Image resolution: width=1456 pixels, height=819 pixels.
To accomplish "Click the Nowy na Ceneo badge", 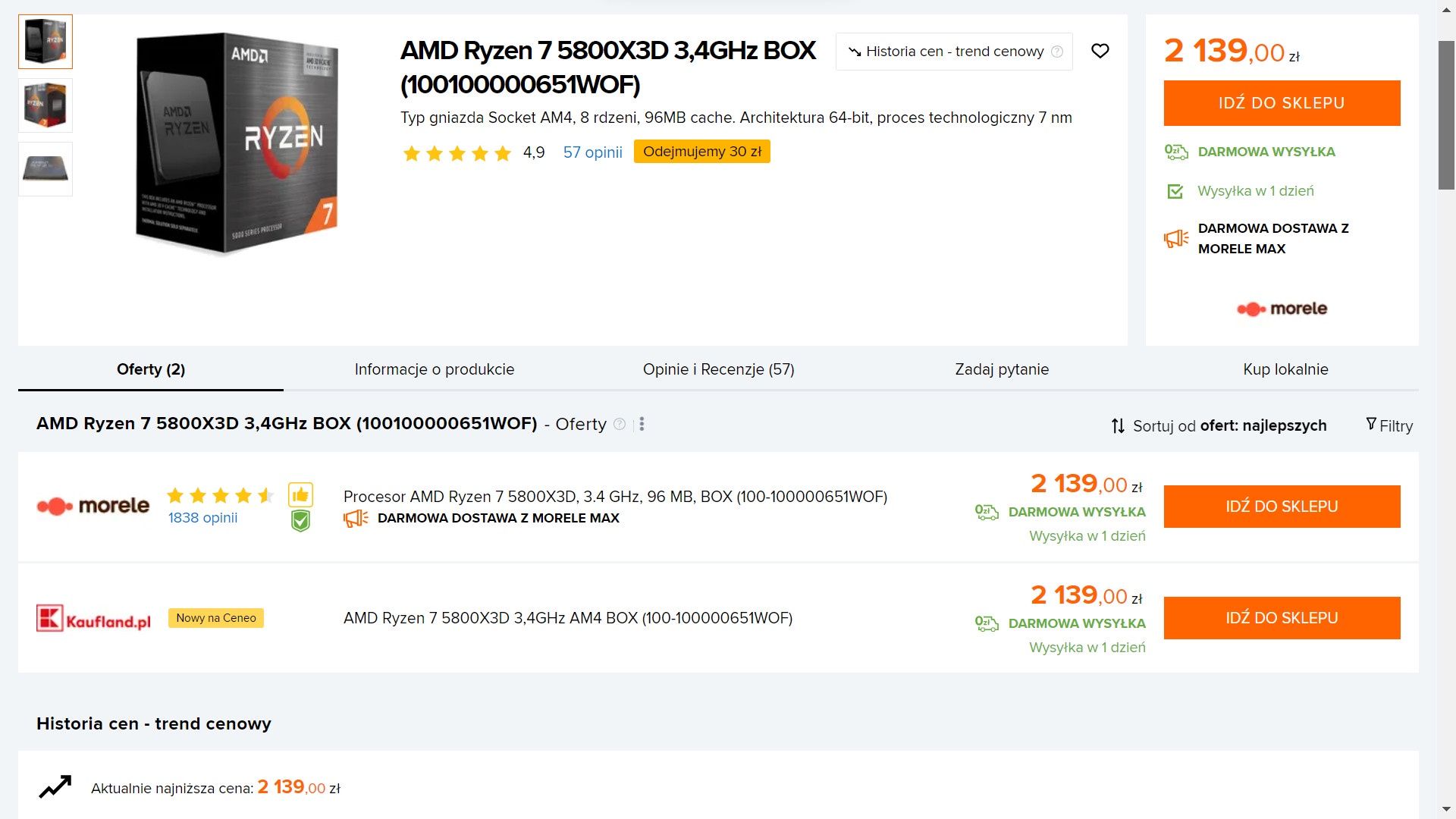I will pos(216,618).
